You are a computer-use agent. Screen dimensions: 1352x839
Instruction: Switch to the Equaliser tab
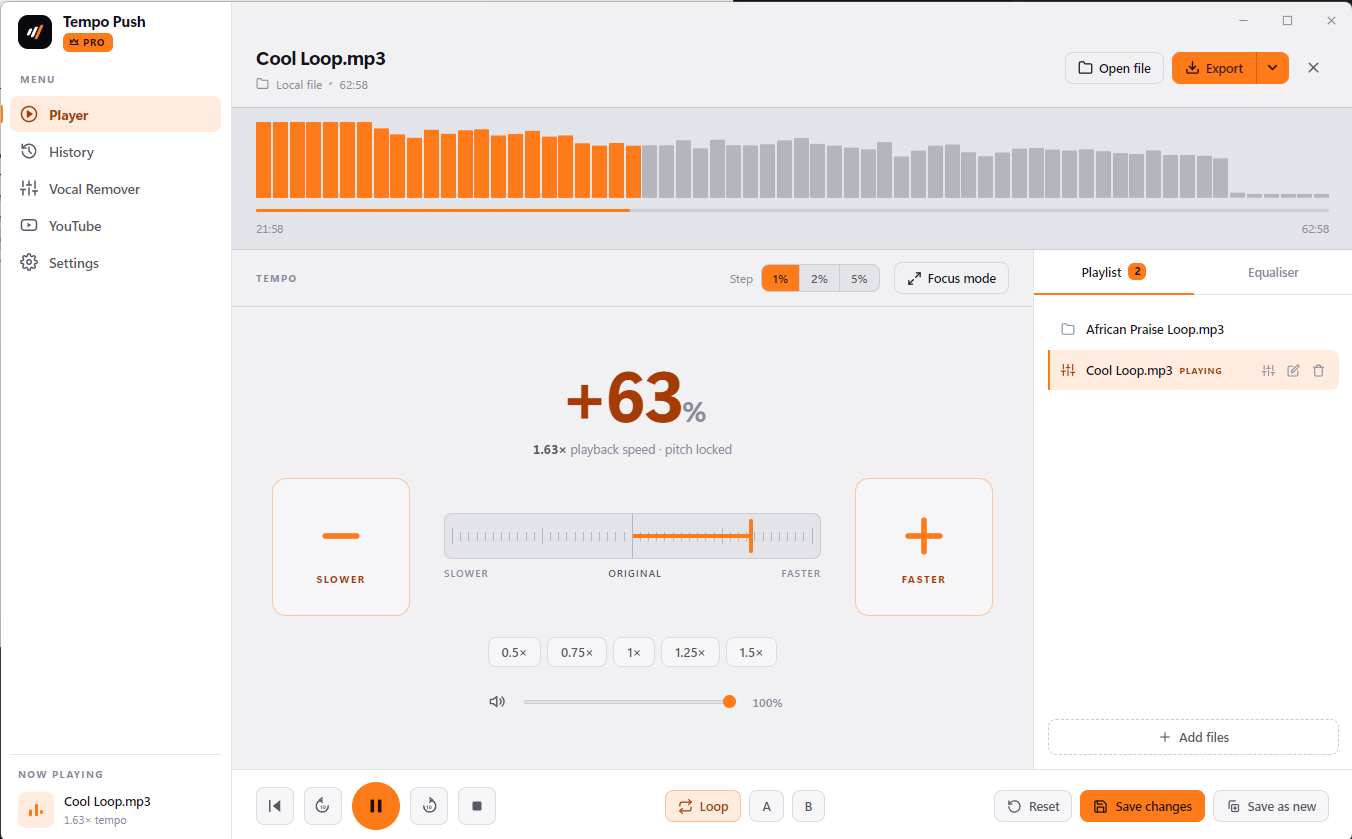1273,272
